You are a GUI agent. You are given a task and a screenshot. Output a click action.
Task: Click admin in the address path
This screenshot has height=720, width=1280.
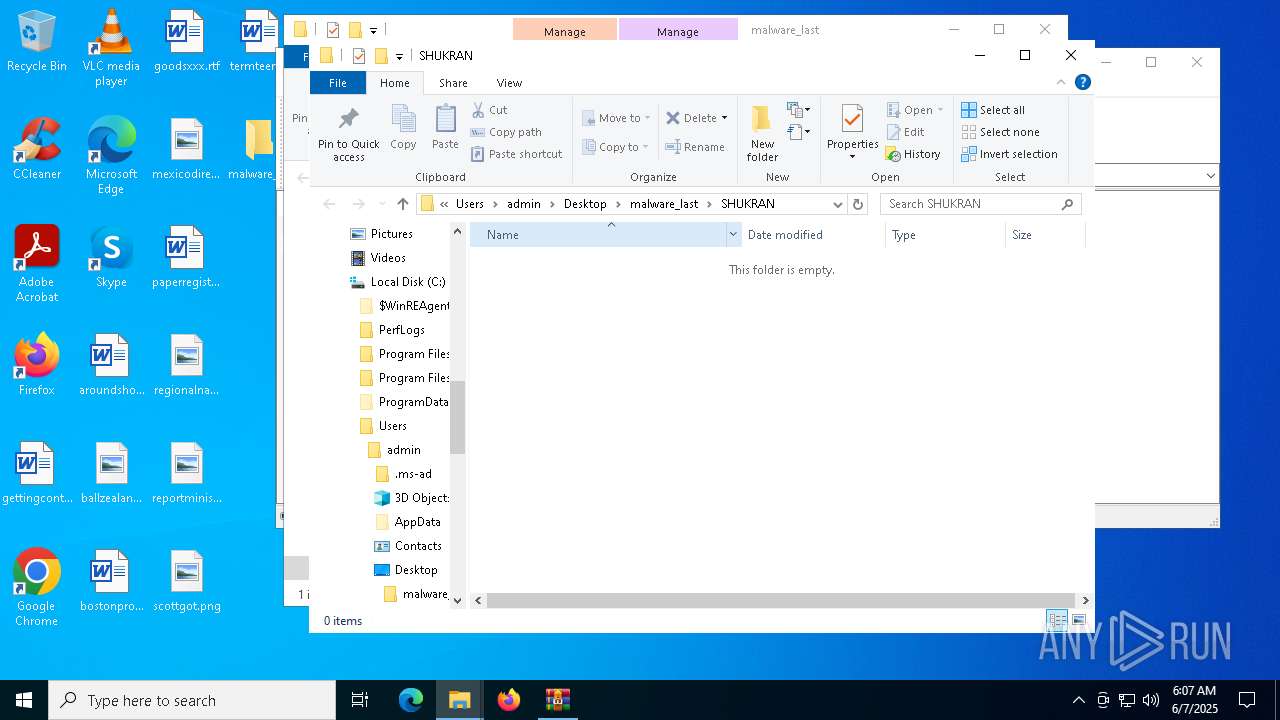tap(523, 204)
